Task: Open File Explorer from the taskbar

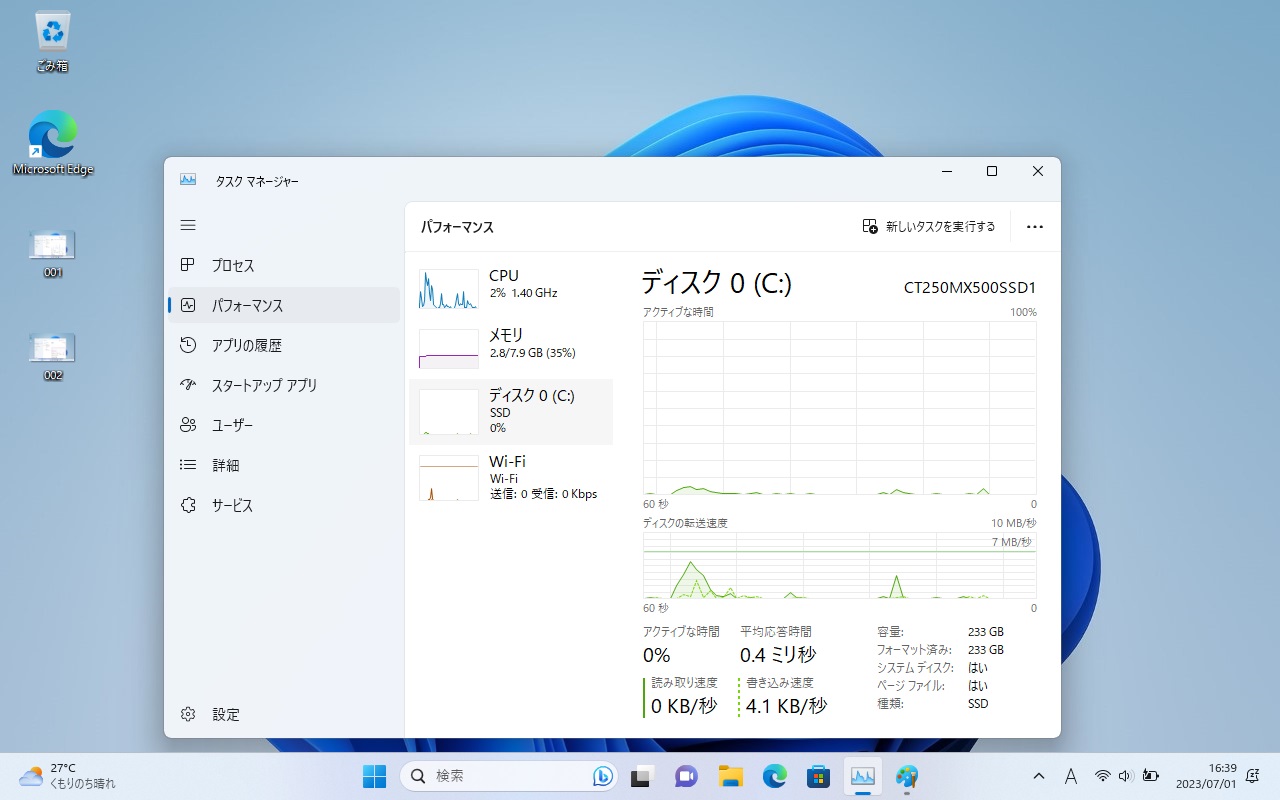Action: [730, 776]
